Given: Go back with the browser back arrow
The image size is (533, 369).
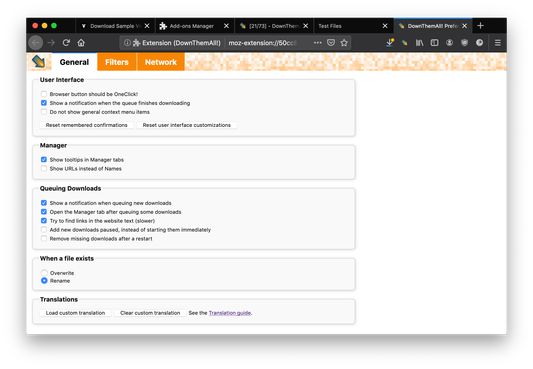Looking at the screenshot, I should (x=36, y=43).
